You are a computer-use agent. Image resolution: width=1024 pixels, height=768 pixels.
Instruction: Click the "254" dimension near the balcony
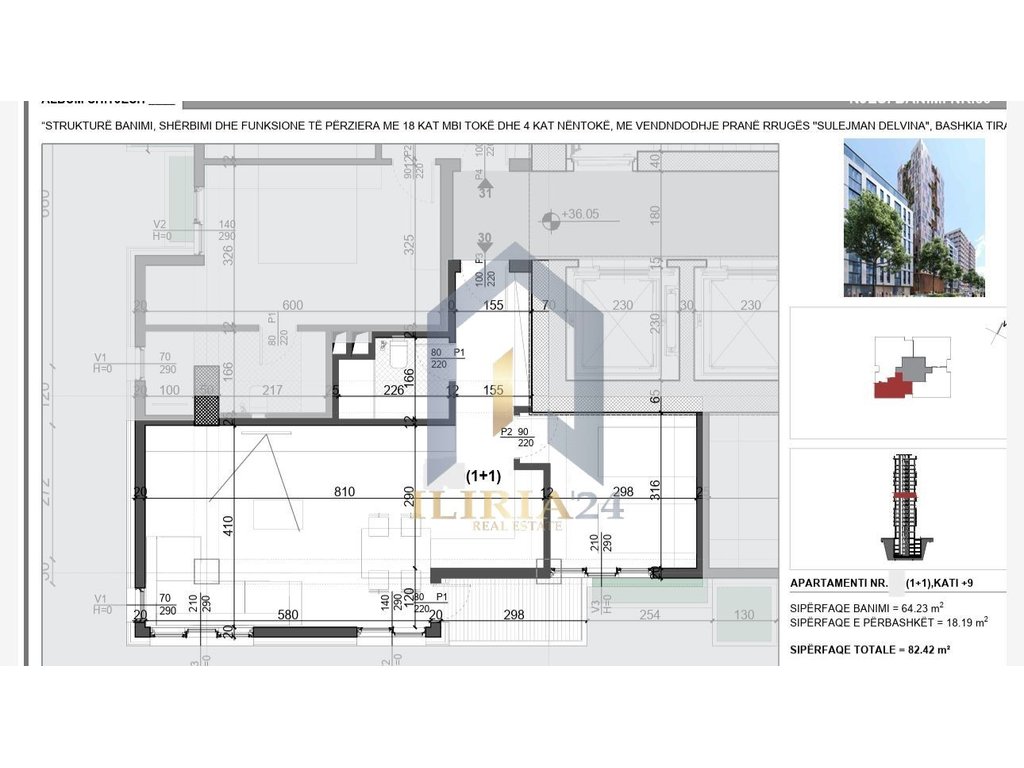[650, 615]
